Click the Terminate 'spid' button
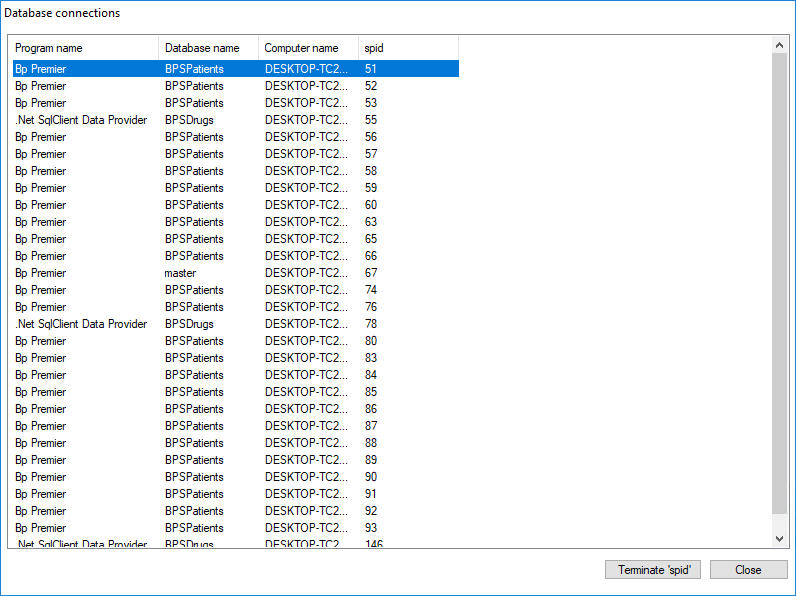Viewport: 796px width, 596px height. click(652, 570)
